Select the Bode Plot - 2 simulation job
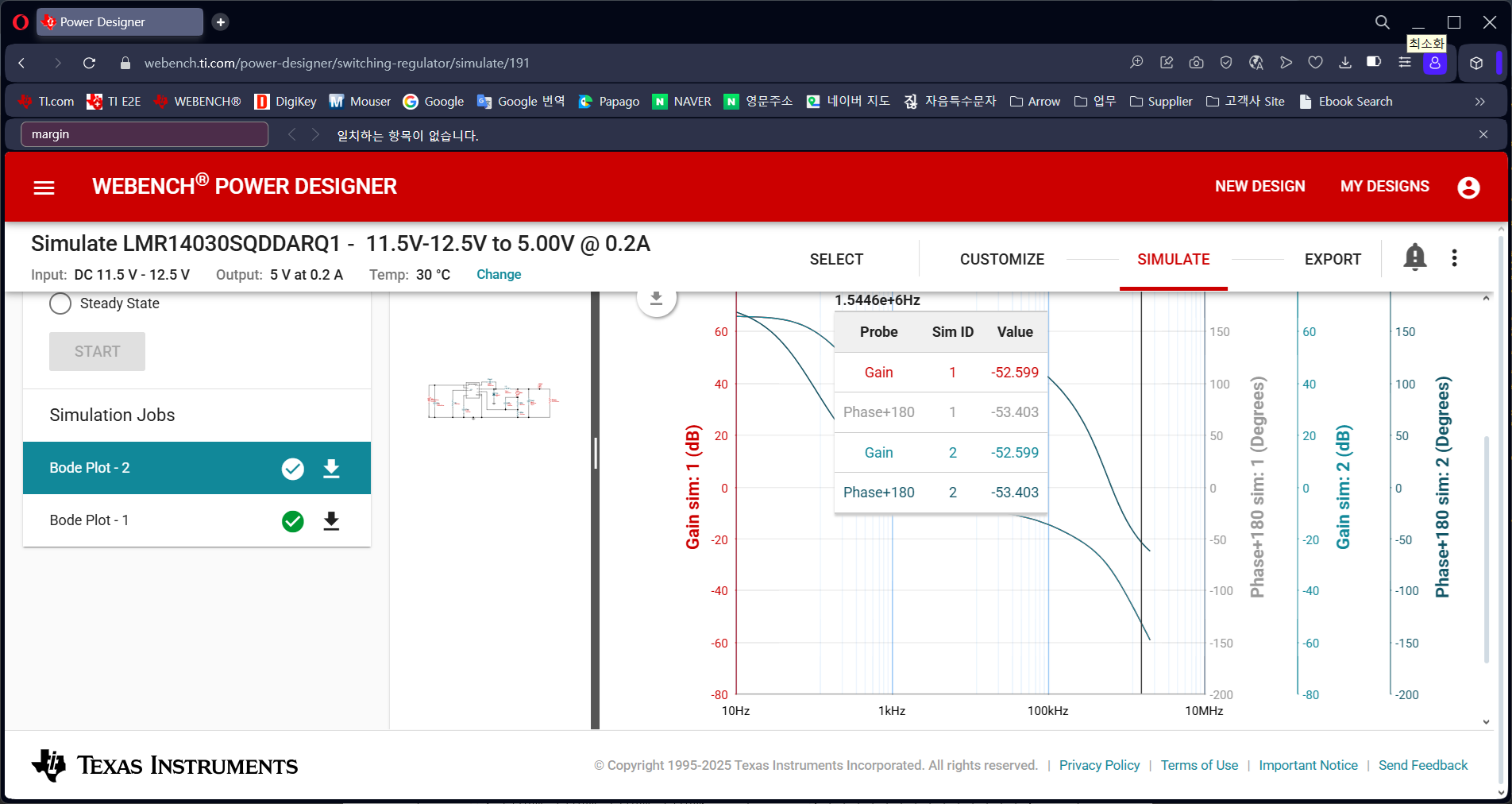Screen dimensions: 1512x804 point(197,468)
